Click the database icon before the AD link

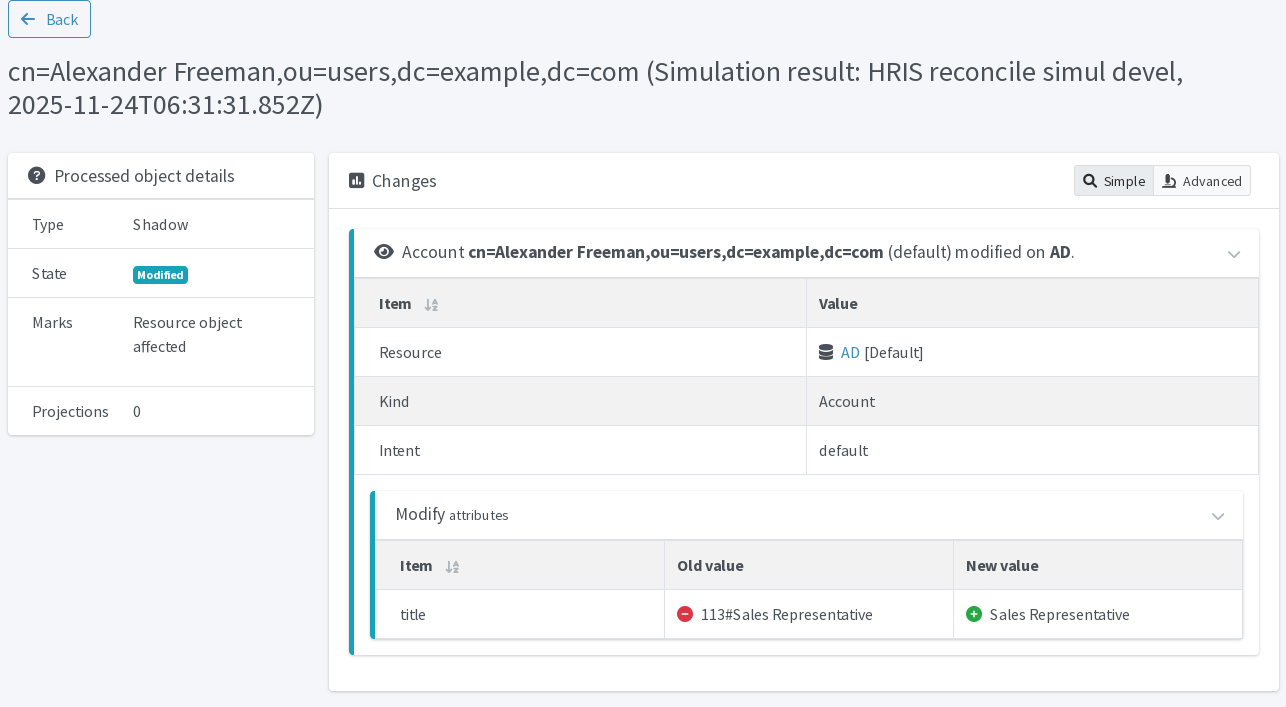[x=826, y=352]
